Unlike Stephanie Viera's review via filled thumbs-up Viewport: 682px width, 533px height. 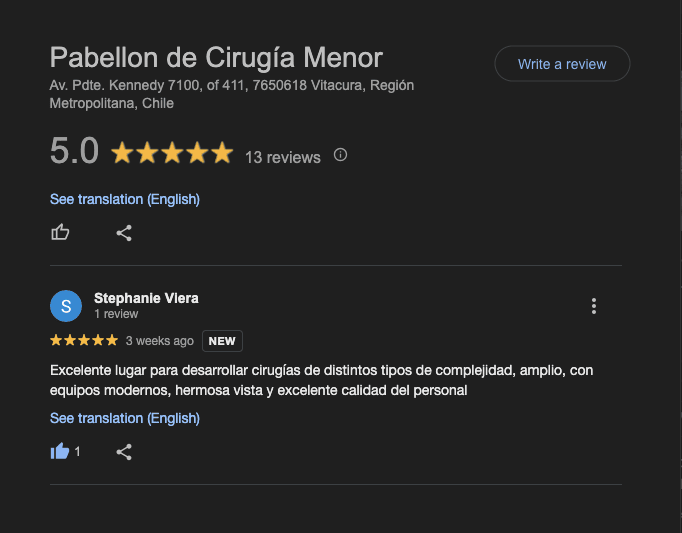click(60, 451)
